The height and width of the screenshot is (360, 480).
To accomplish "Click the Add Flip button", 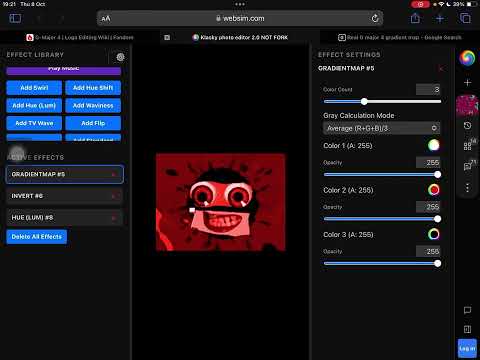I will point(93,123).
